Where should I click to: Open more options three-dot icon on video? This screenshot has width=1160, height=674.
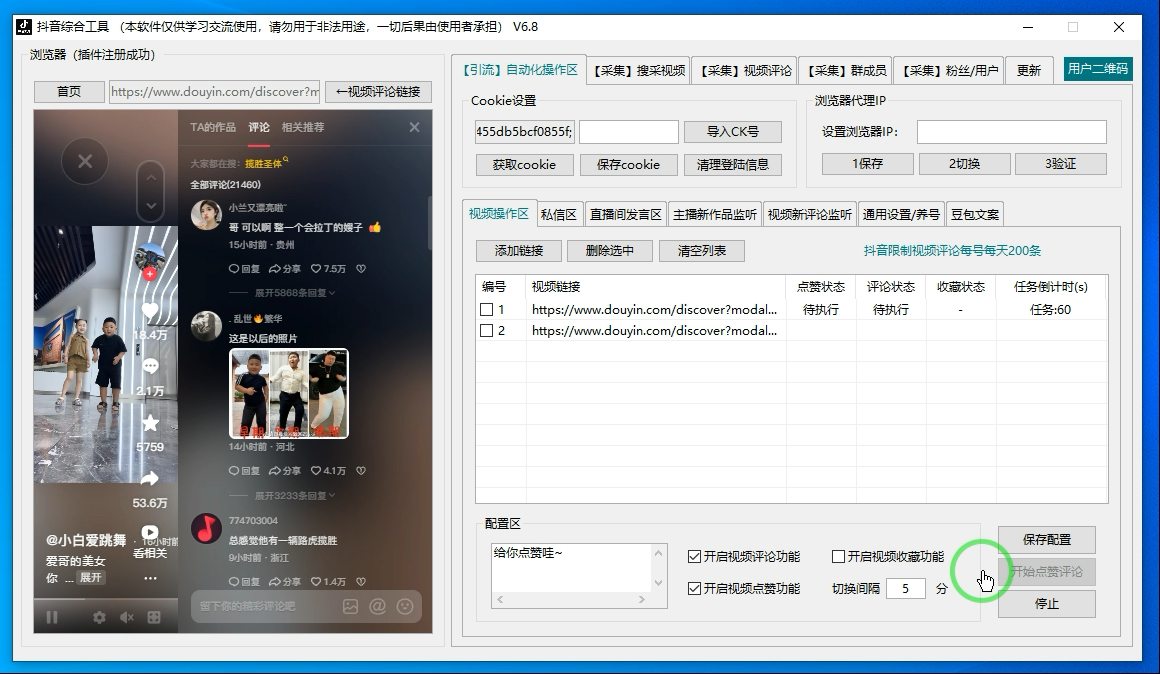[x=150, y=578]
